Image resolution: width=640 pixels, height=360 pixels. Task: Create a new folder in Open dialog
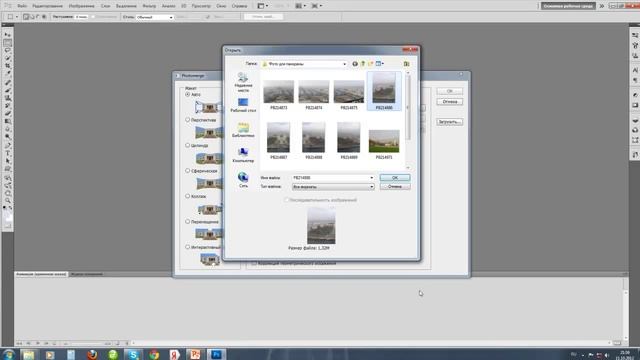tap(370, 64)
